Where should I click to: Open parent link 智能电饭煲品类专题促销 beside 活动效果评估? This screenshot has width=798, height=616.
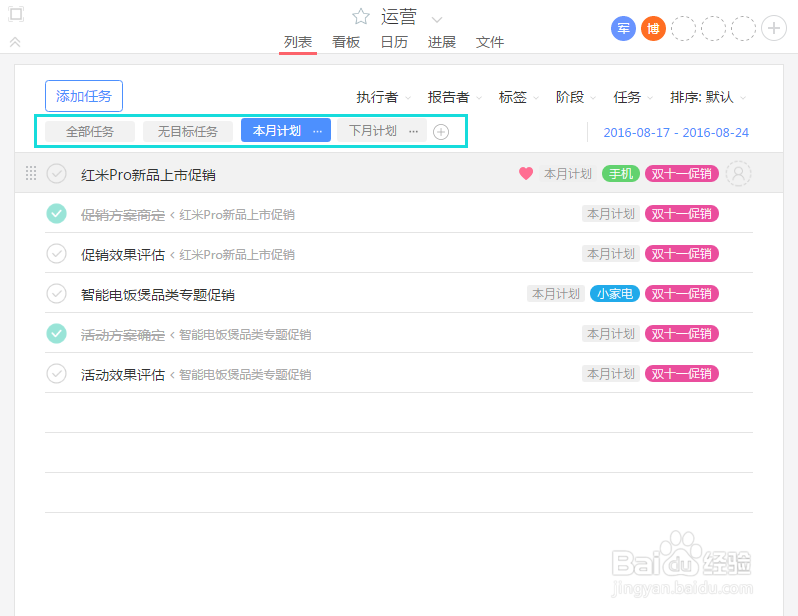[x=245, y=375]
